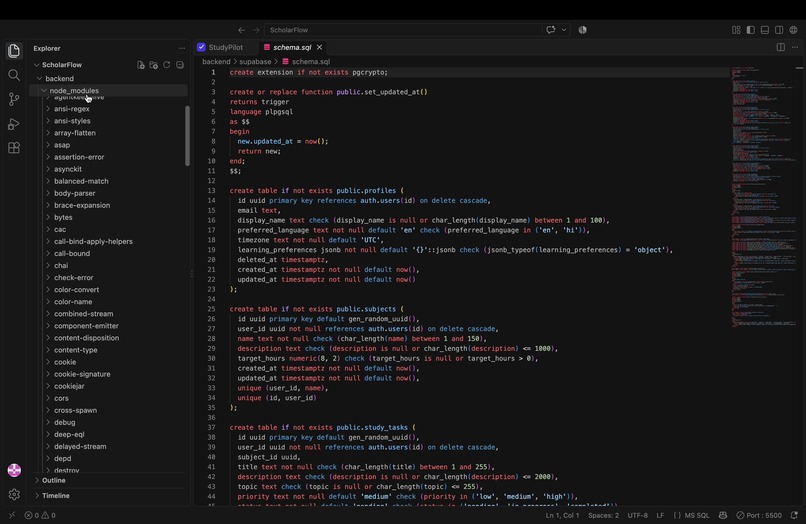Click the ScholarFlow command center search box

[402, 30]
